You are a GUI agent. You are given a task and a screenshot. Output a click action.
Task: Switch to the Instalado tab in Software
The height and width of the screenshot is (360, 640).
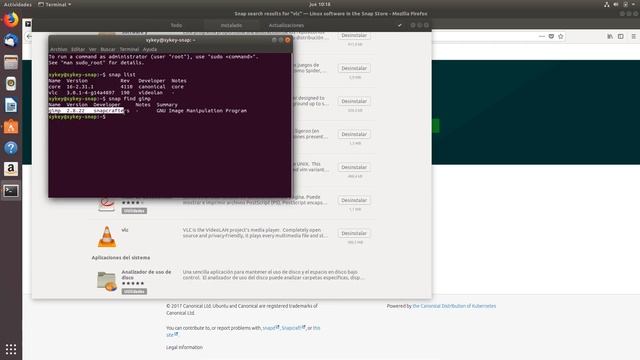[231, 25]
